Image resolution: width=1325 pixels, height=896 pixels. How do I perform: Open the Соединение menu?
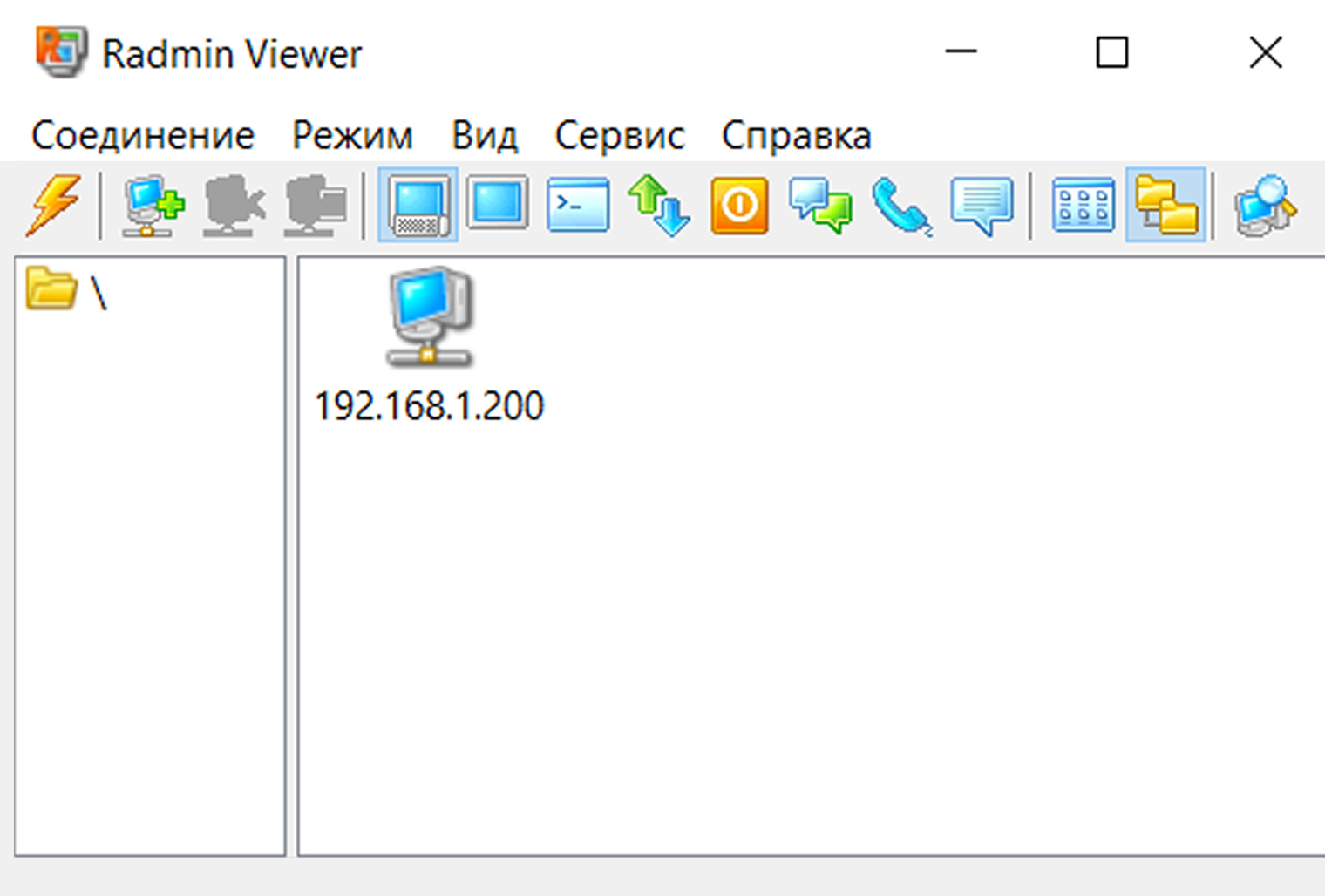[143, 136]
